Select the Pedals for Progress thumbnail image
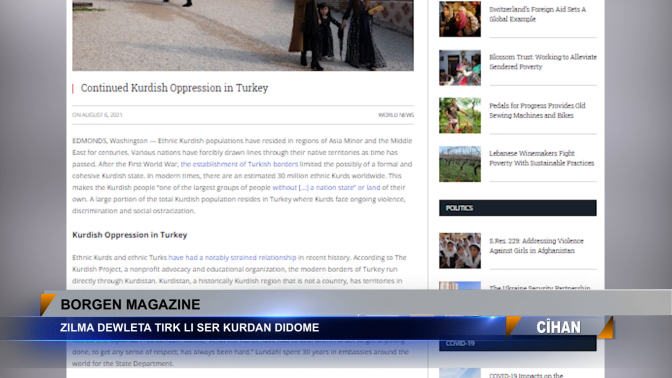Screen dimensions: 672x378 [x=460, y=115]
